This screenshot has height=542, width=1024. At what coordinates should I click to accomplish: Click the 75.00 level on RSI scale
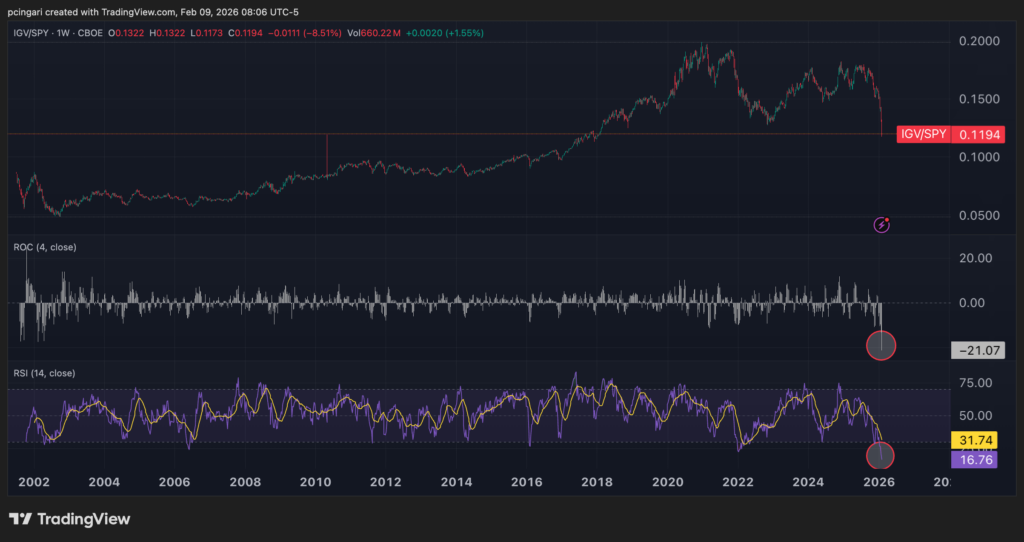click(974, 383)
